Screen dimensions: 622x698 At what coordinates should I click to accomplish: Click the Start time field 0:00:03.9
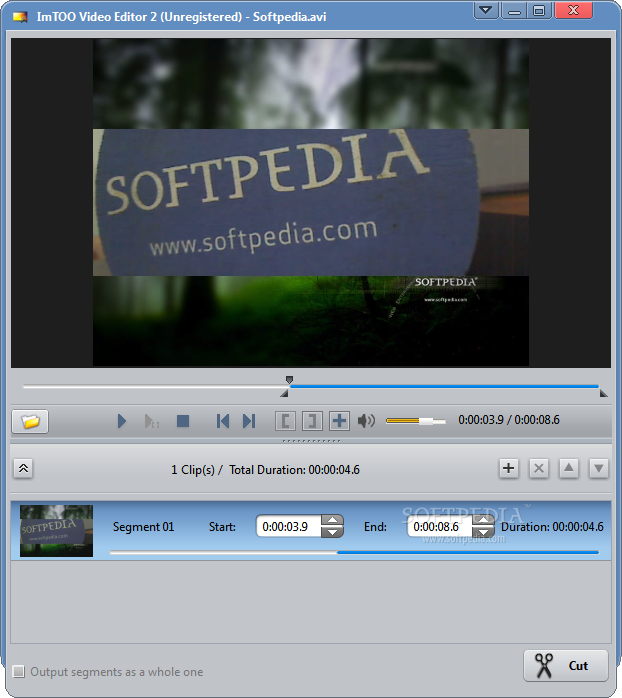pyautogui.click(x=288, y=527)
